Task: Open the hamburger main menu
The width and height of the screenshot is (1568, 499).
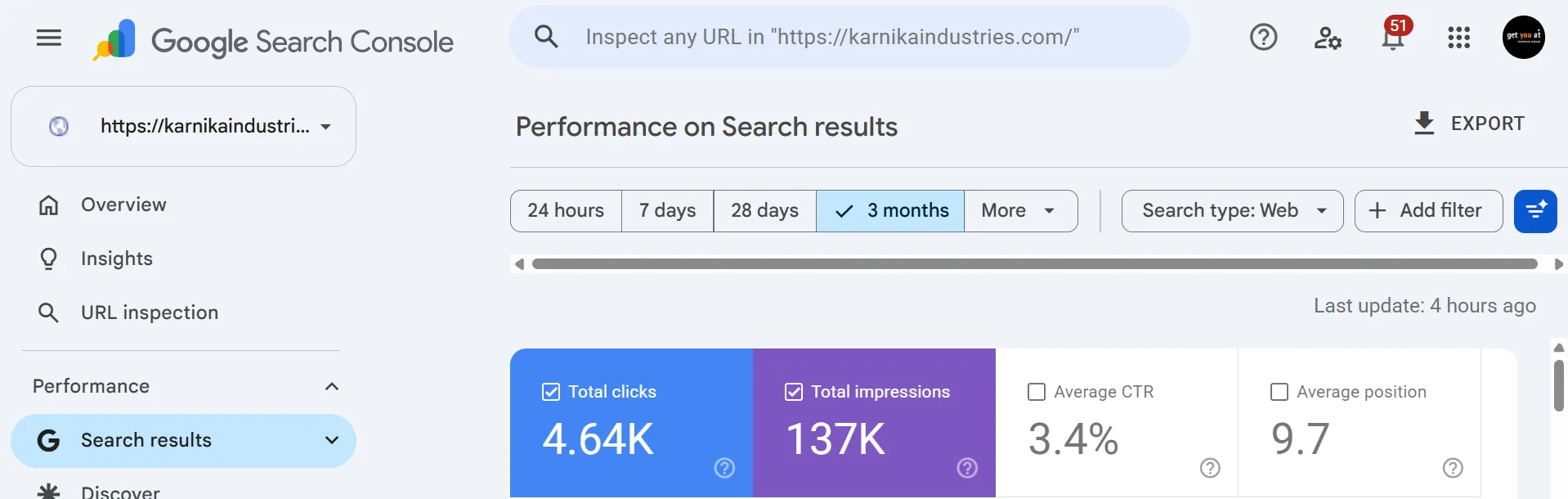Action: pos(49,38)
